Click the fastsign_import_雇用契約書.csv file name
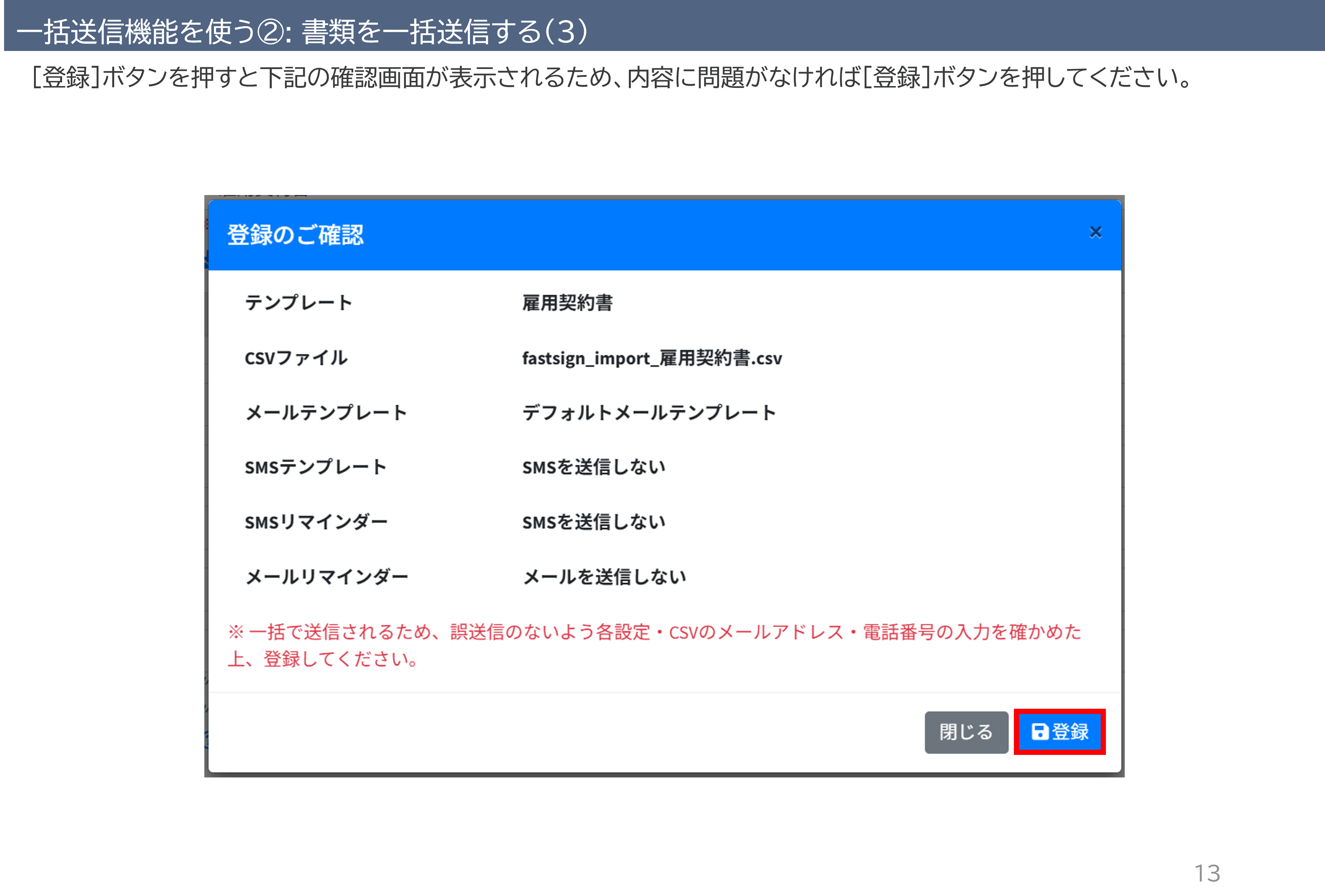This screenshot has width=1325, height=896. 652,358
